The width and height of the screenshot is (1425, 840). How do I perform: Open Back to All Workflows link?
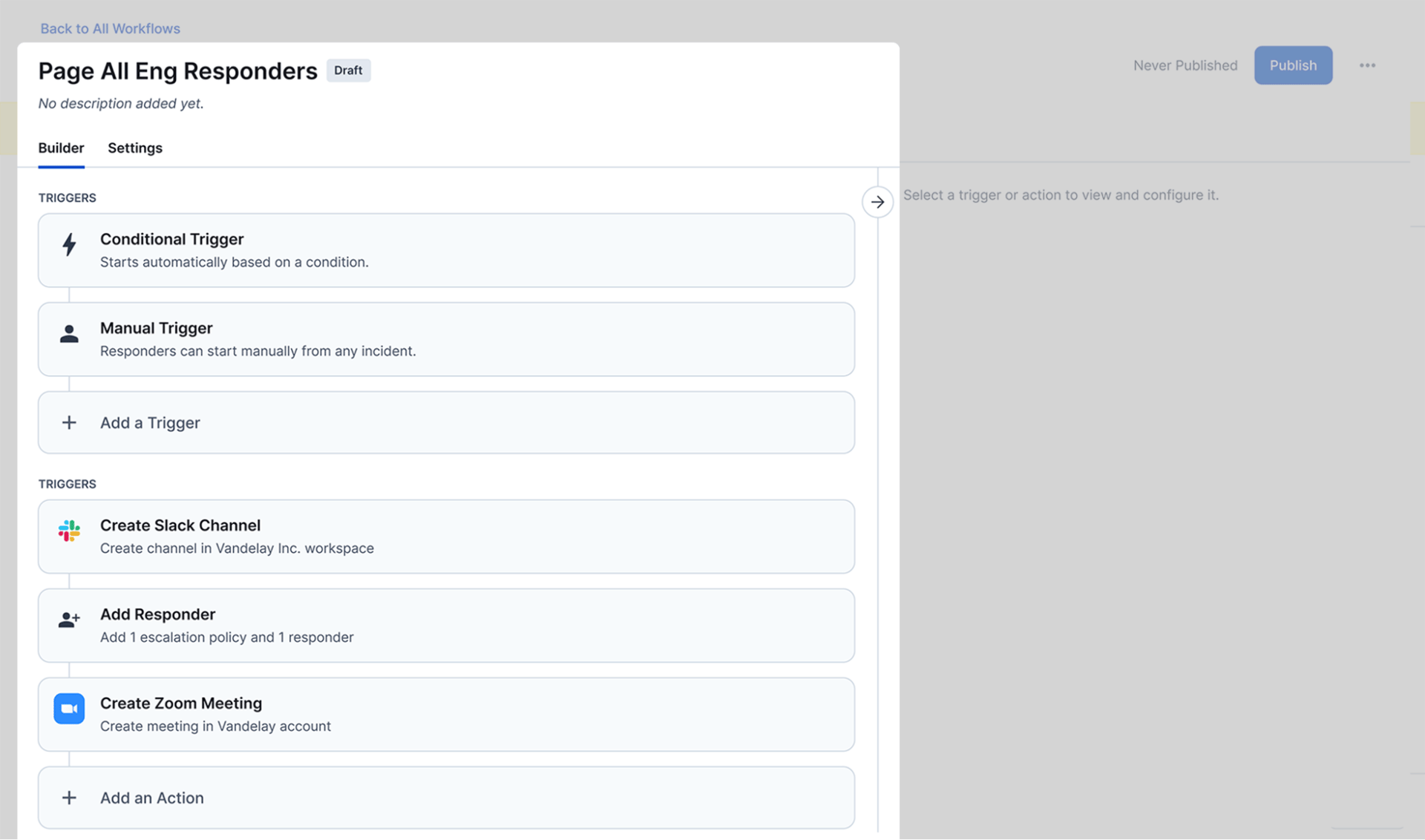click(110, 28)
